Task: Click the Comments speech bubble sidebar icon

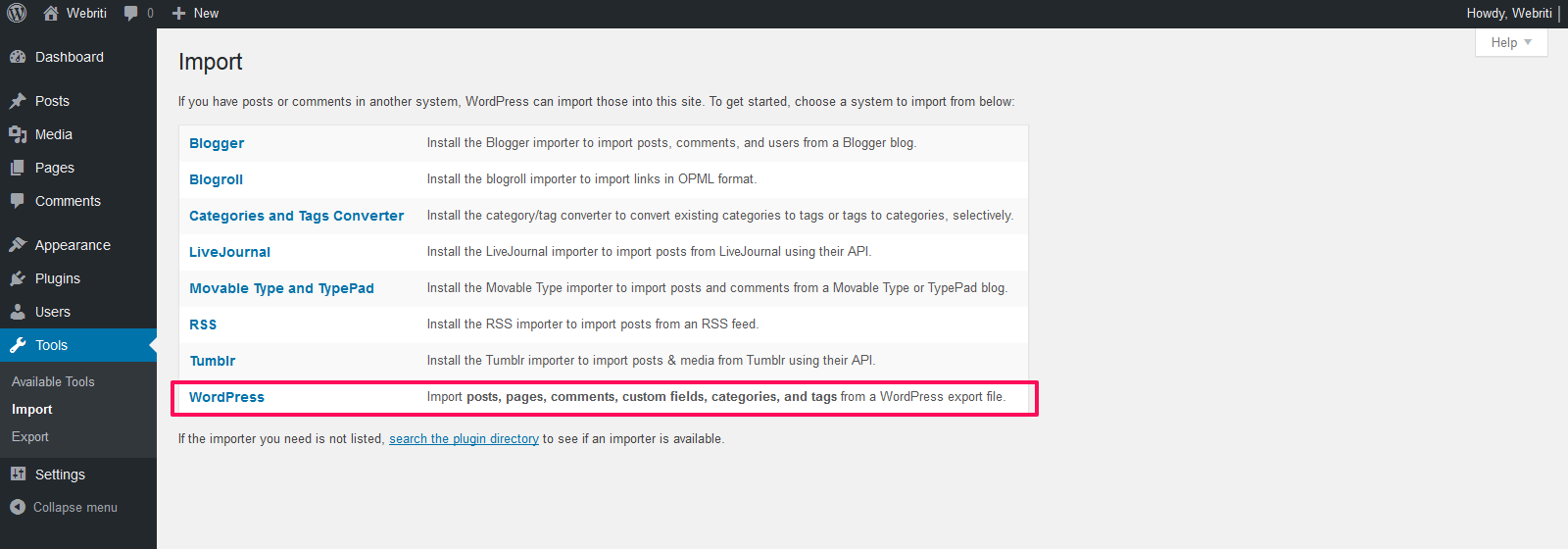Action: (x=18, y=201)
